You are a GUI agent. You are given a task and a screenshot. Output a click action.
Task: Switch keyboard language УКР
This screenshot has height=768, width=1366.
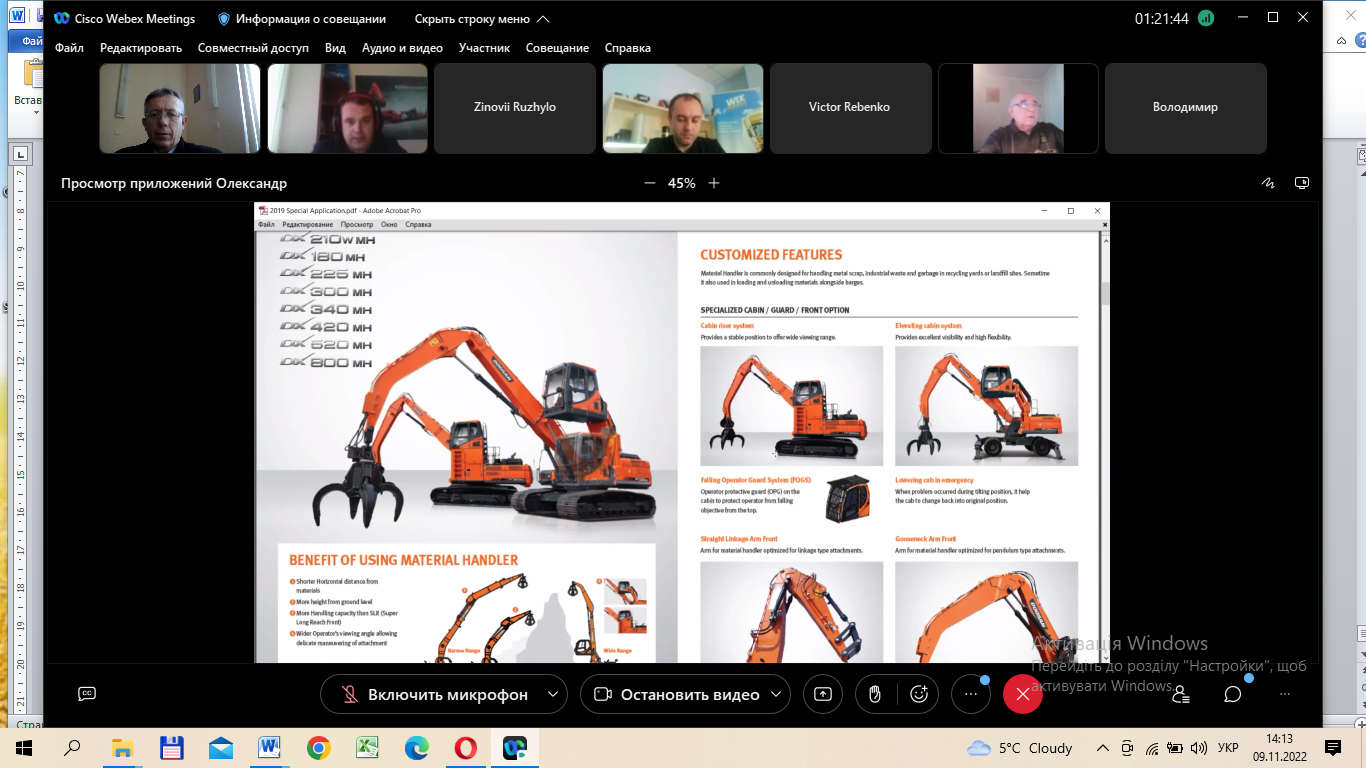[1228, 748]
